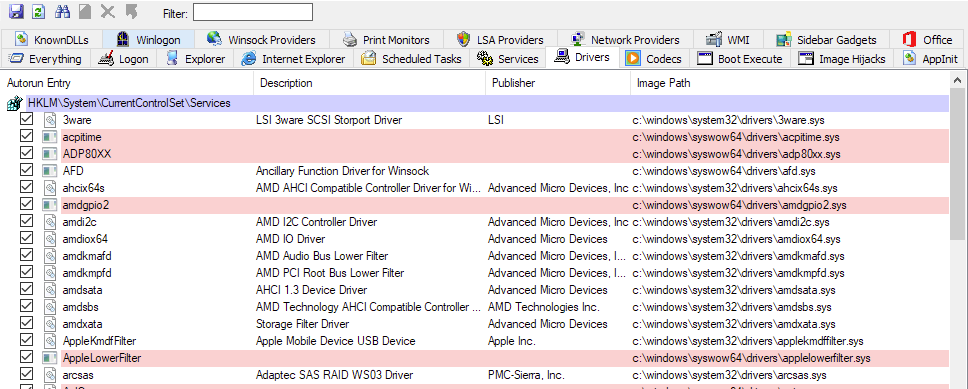Uncheck the acpitime entry checkbox

[27, 137]
